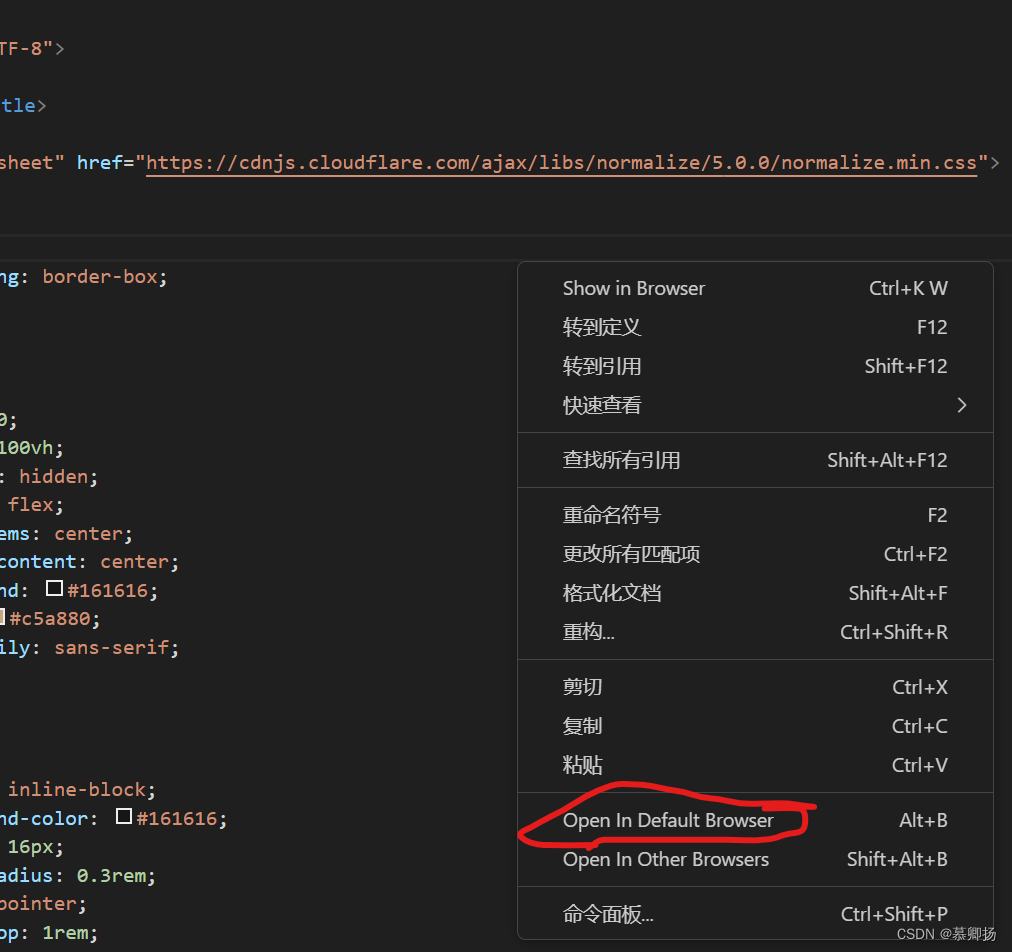Choose 复制 (Copy) from menu

[755, 726]
